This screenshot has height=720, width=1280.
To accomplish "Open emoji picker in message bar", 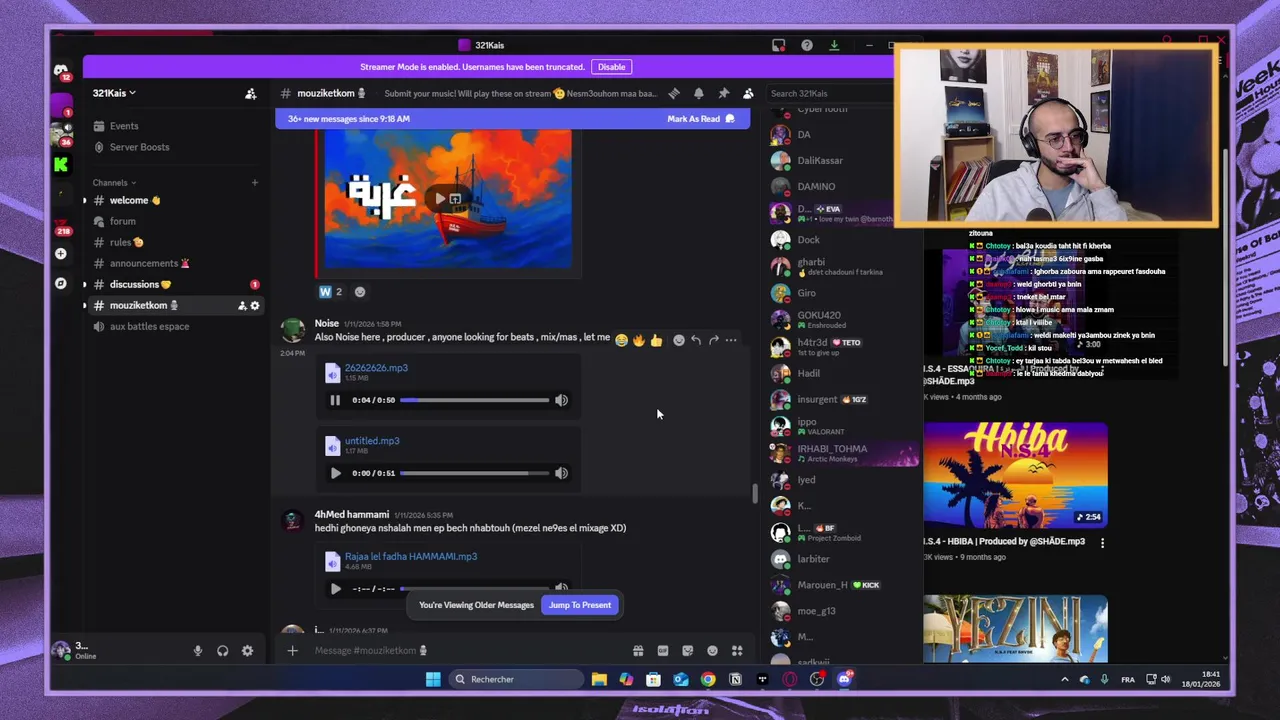I will tap(712, 651).
